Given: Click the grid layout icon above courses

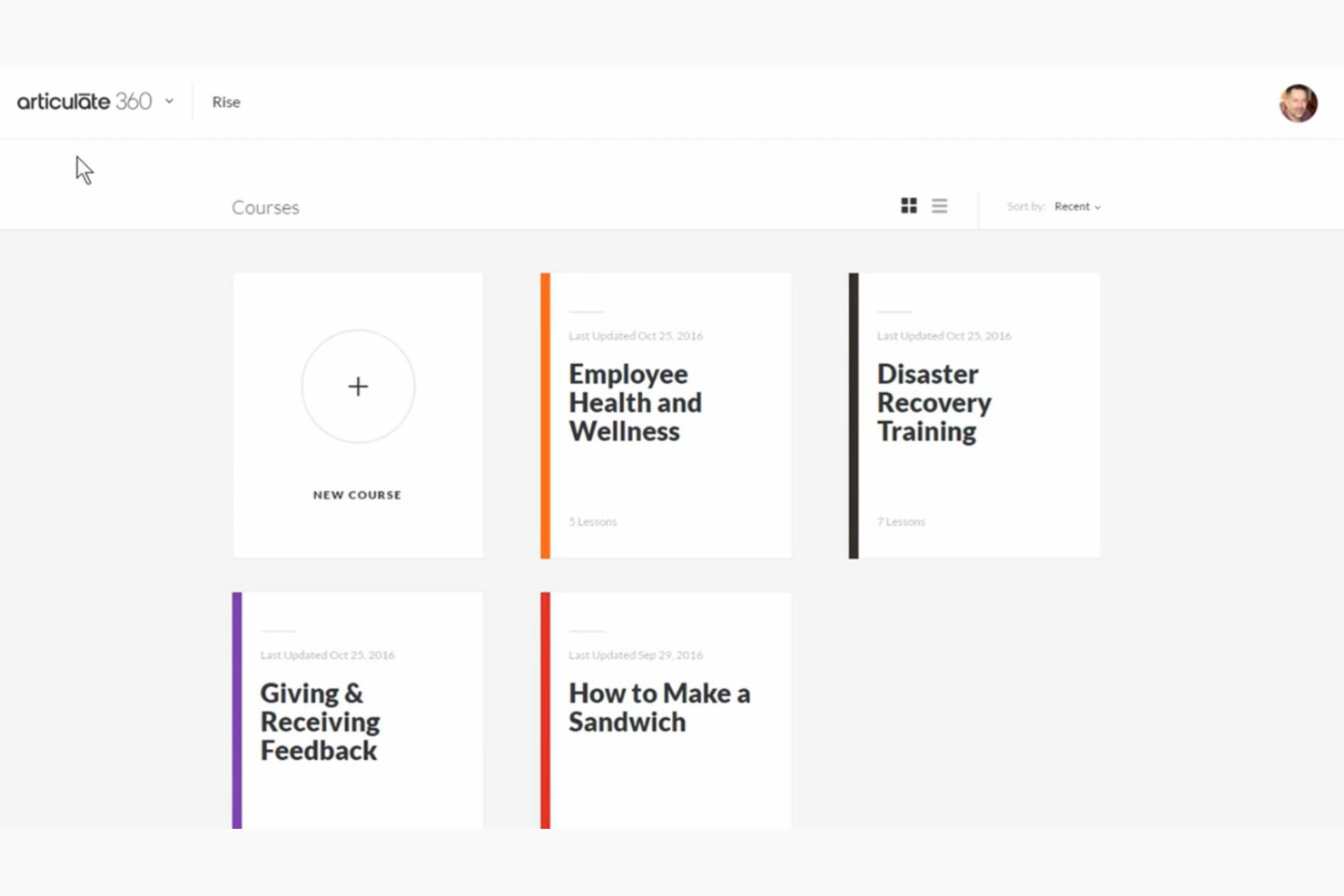Looking at the screenshot, I should (x=908, y=205).
